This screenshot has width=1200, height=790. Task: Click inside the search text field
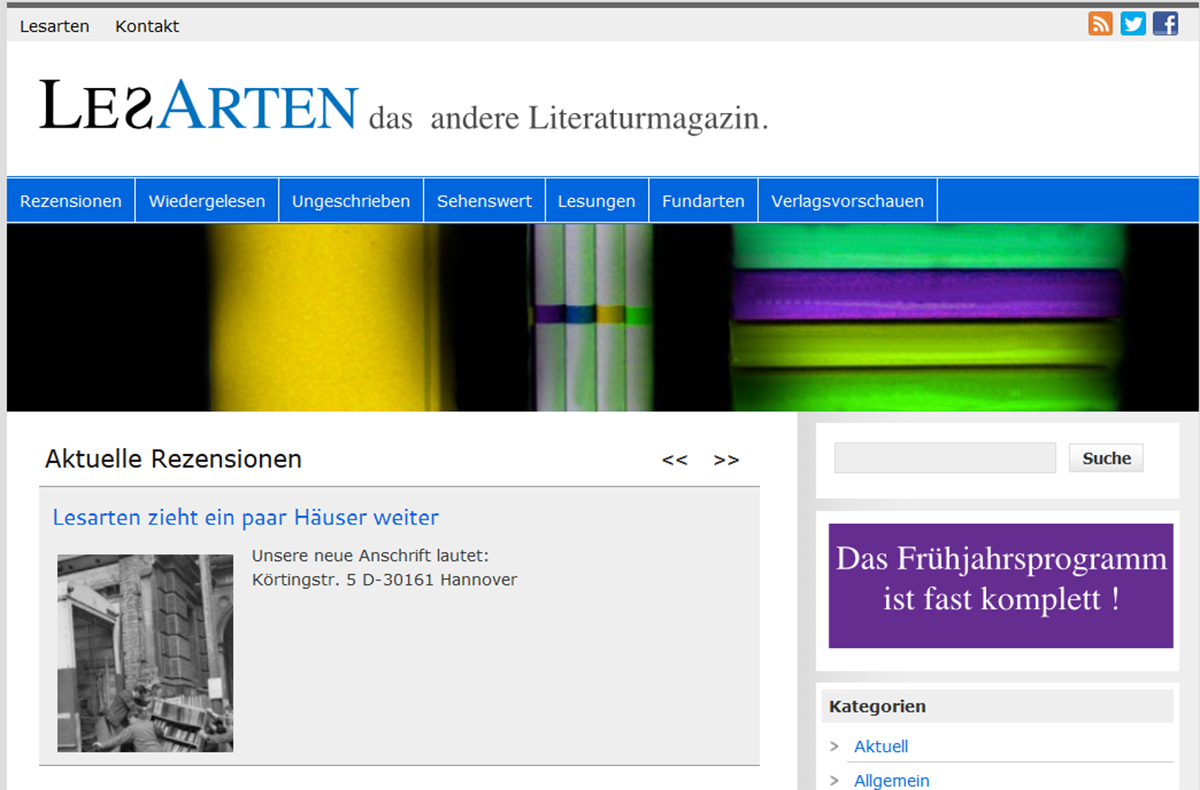tap(944, 458)
